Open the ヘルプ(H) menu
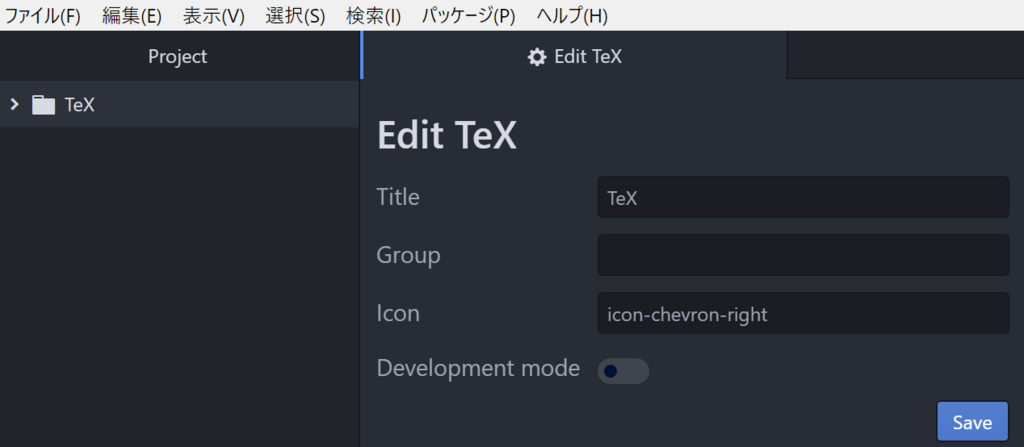 [572, 16]
